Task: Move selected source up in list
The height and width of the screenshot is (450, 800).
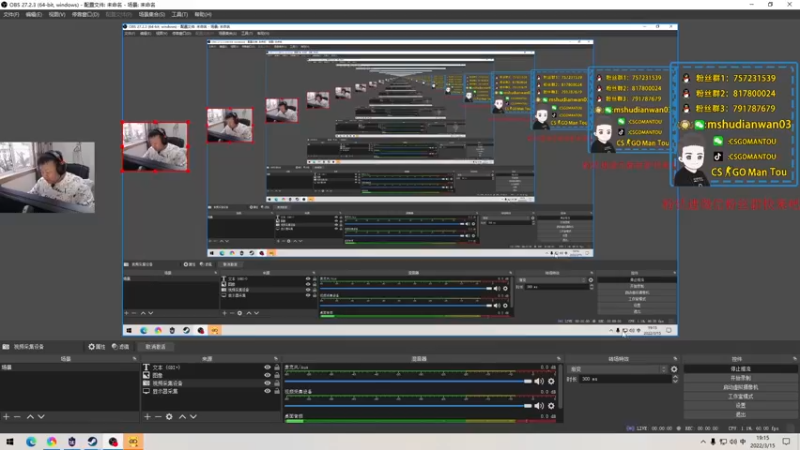Action: tap(182, 417)
